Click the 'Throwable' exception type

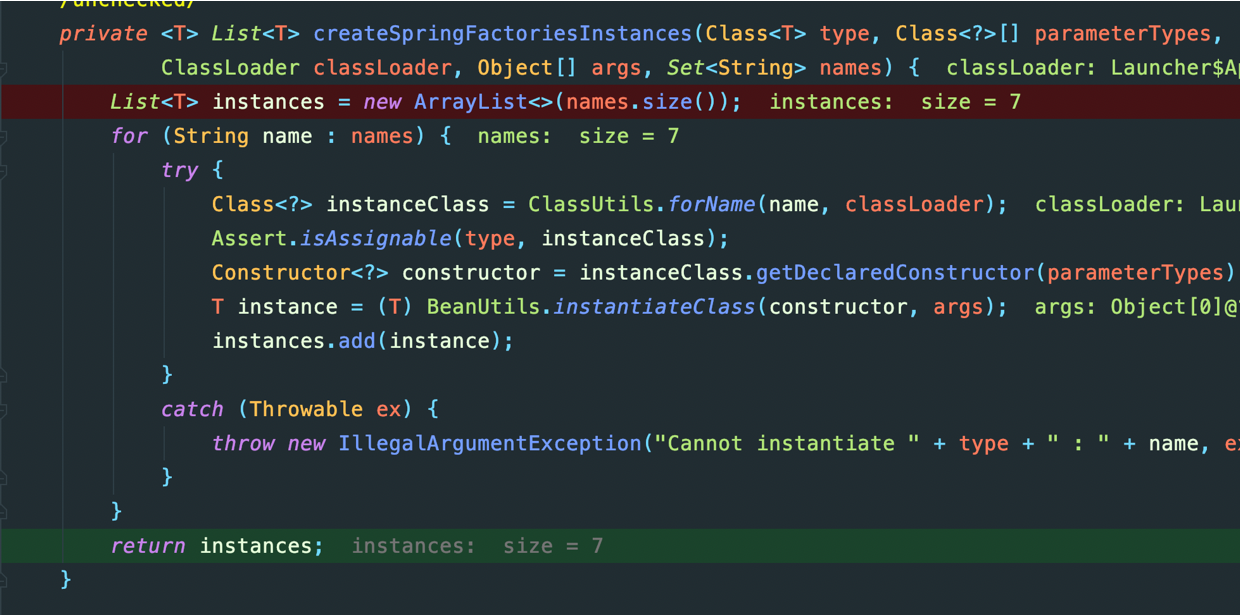click(306, 408)
